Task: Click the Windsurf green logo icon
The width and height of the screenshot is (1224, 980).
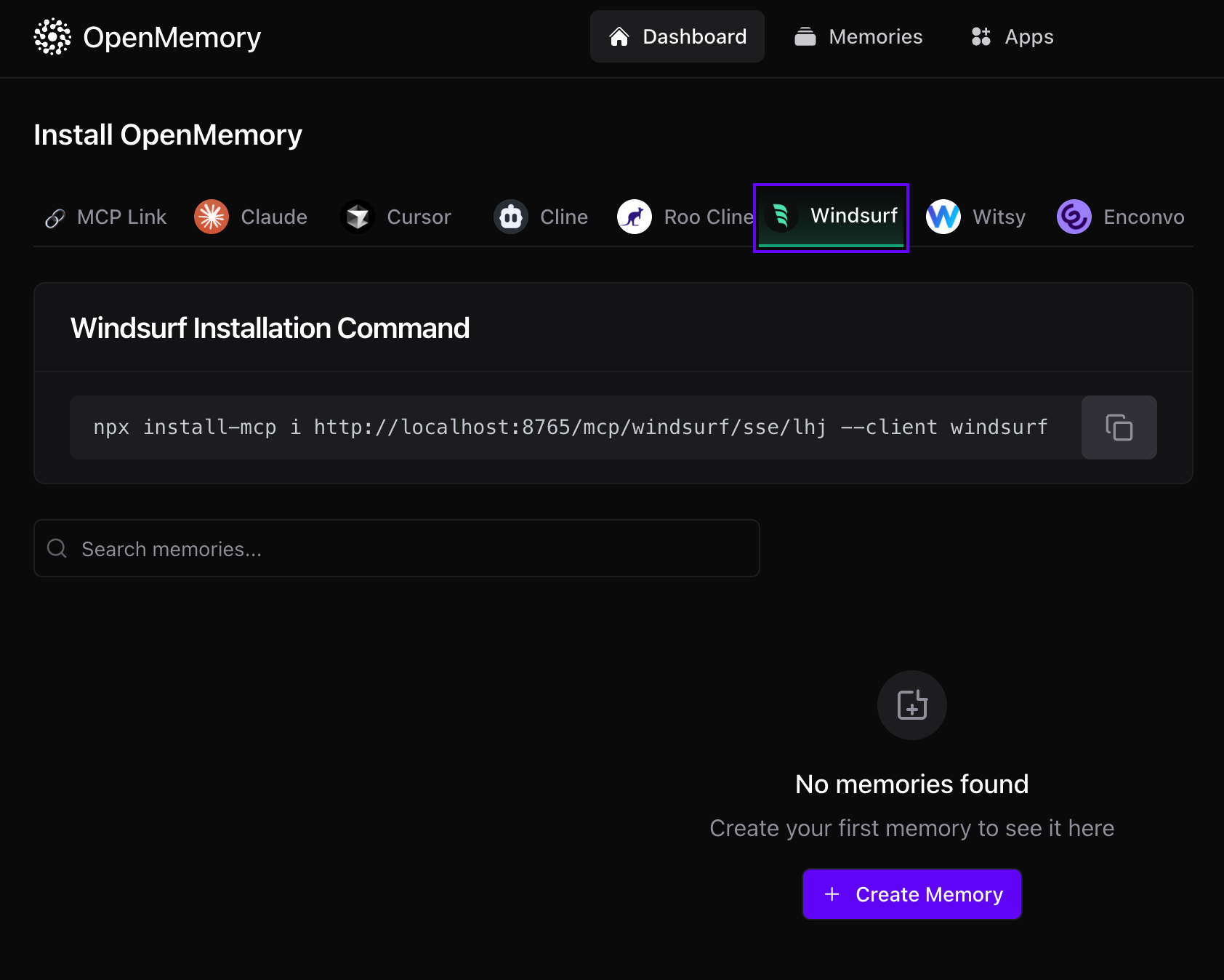Action: [x=781, y=215]
